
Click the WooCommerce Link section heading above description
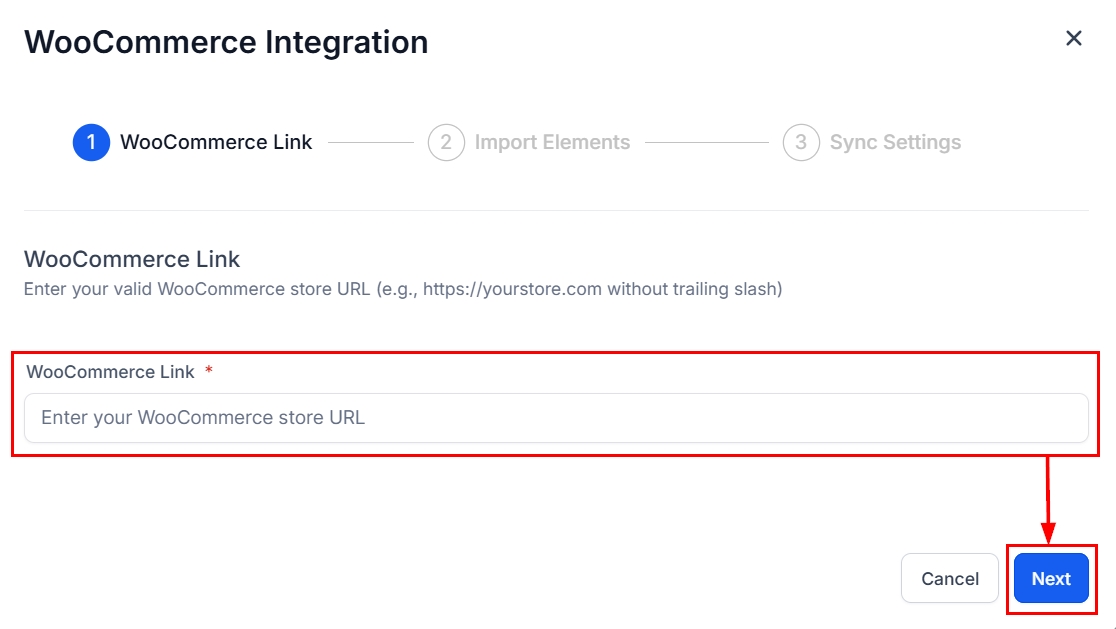coord(132,259)
